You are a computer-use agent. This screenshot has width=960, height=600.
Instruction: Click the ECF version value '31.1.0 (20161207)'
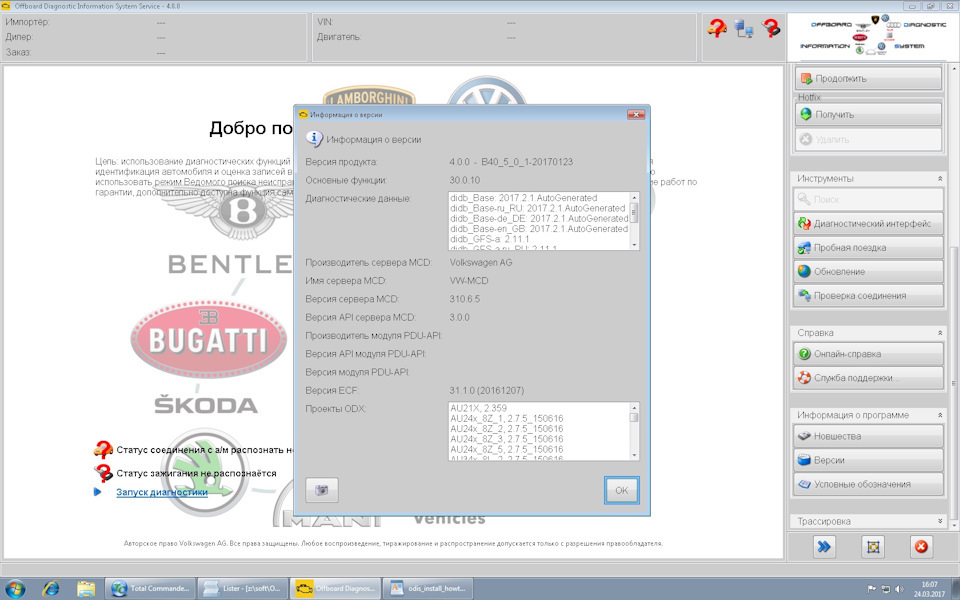487,391
